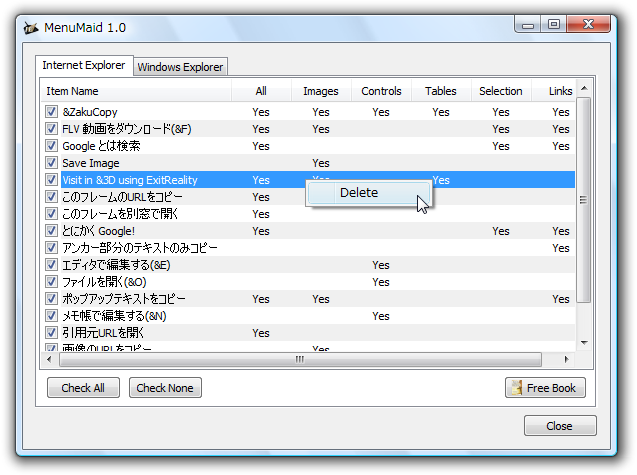Click the MenuMaid app icon in title bar

click(31, 28)
